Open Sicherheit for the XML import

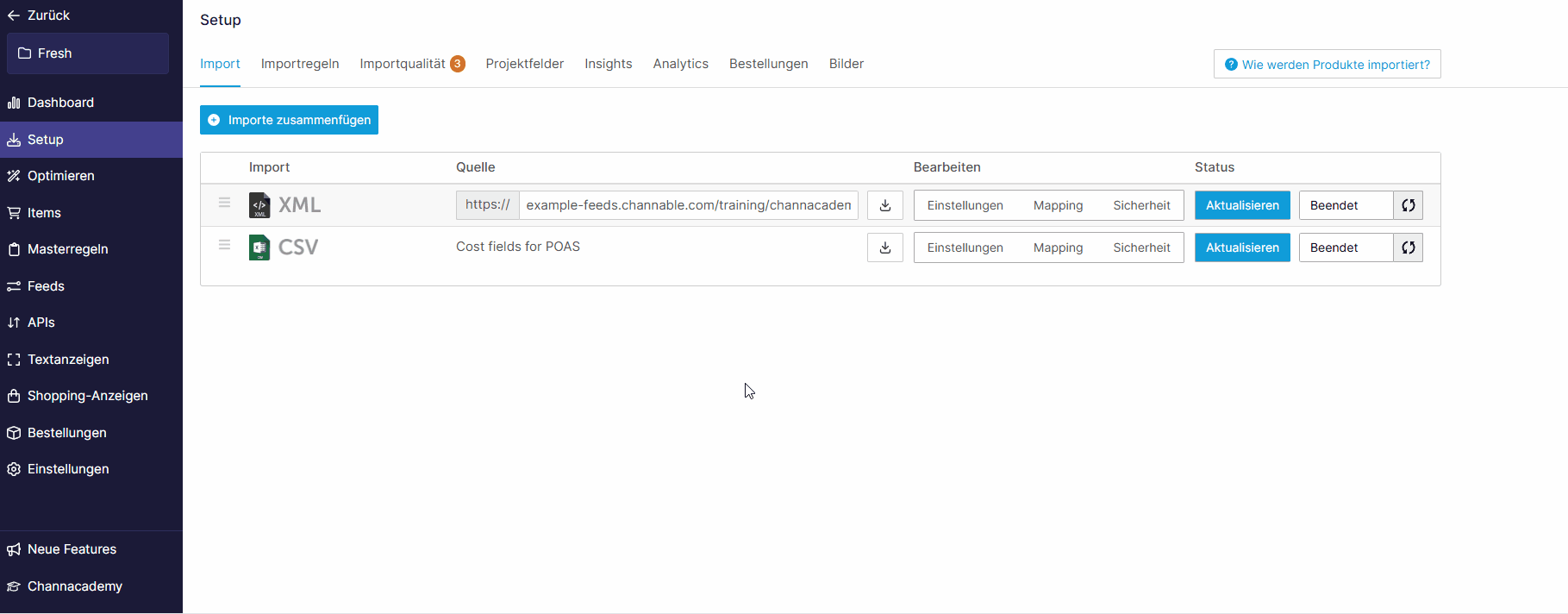[x=1141, y=205]
